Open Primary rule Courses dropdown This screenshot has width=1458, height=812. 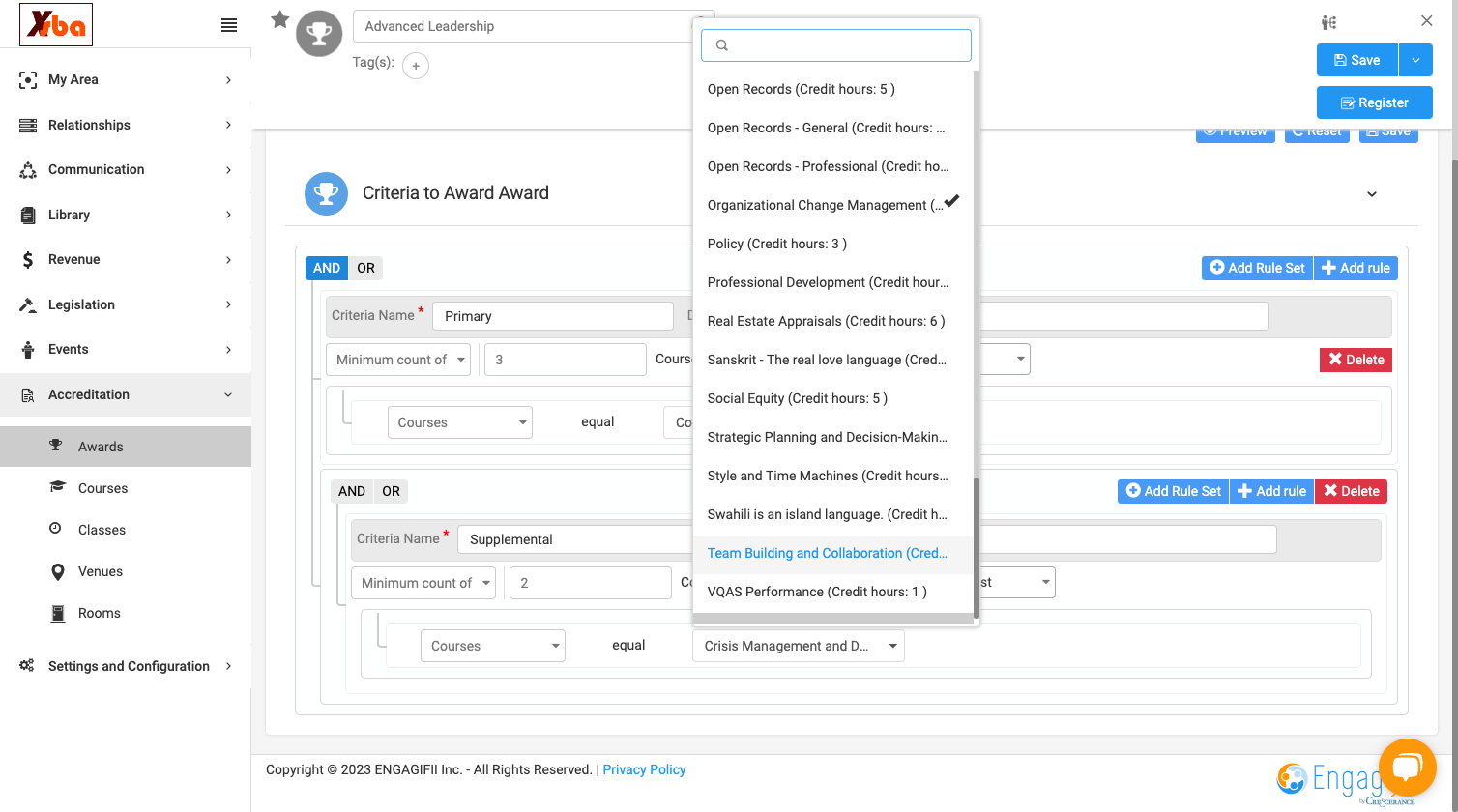(x=460, y=422)
